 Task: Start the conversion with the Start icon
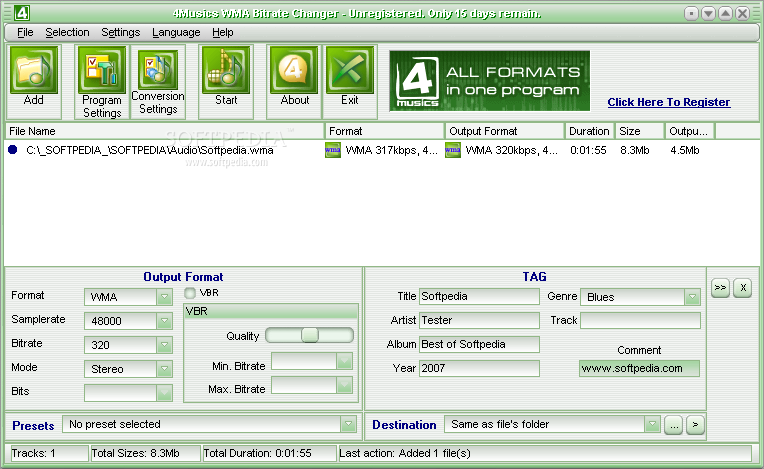[x=226, y=71]
